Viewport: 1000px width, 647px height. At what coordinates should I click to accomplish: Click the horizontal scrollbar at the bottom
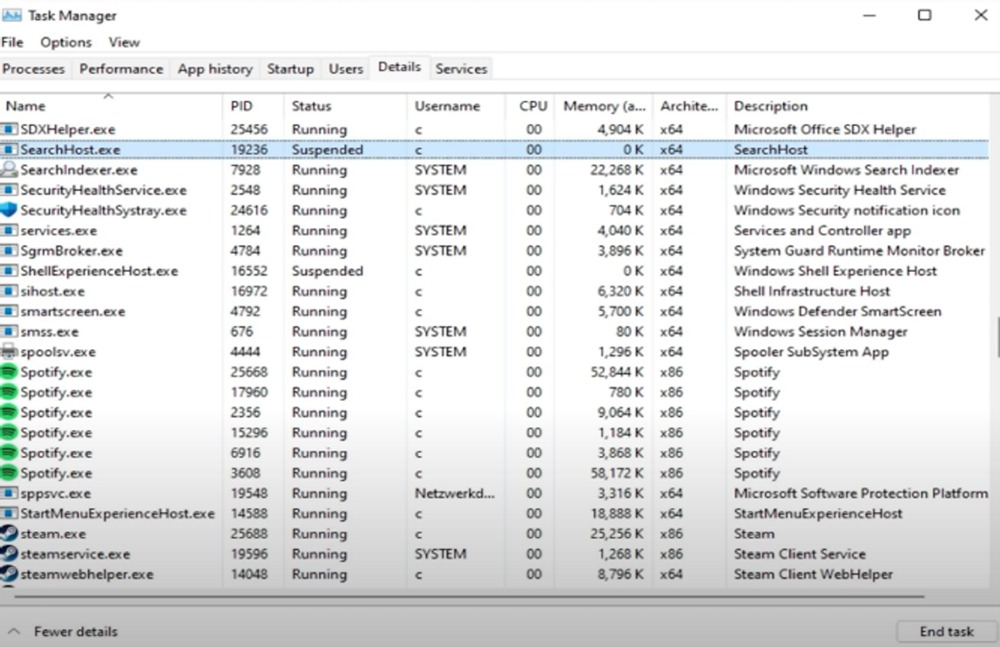[x=469, y=597]
